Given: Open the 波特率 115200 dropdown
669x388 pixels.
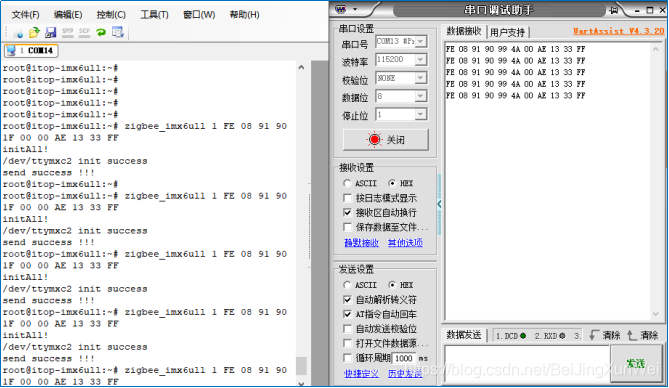Looking at the screenshot, I should tap(421, 60).
